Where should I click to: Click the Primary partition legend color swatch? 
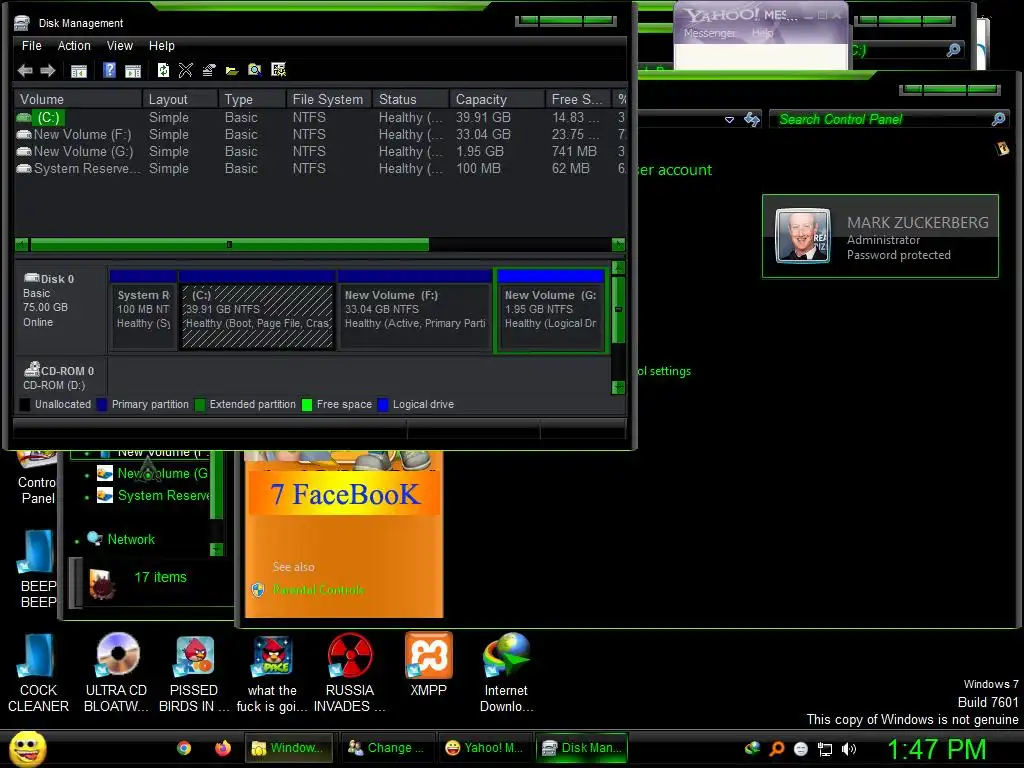[102, 404]
